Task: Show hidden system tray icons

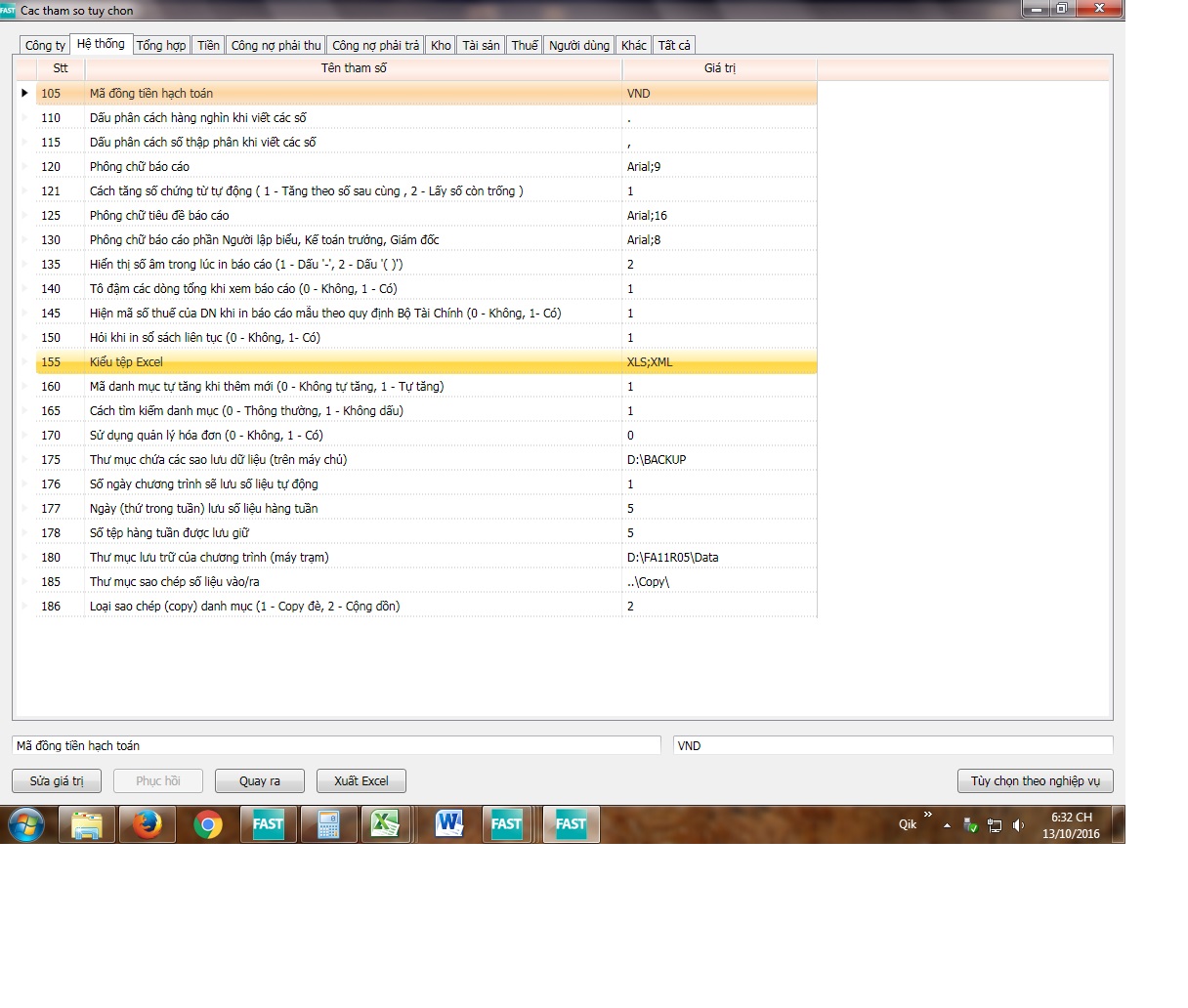Action: click(947, 825)
